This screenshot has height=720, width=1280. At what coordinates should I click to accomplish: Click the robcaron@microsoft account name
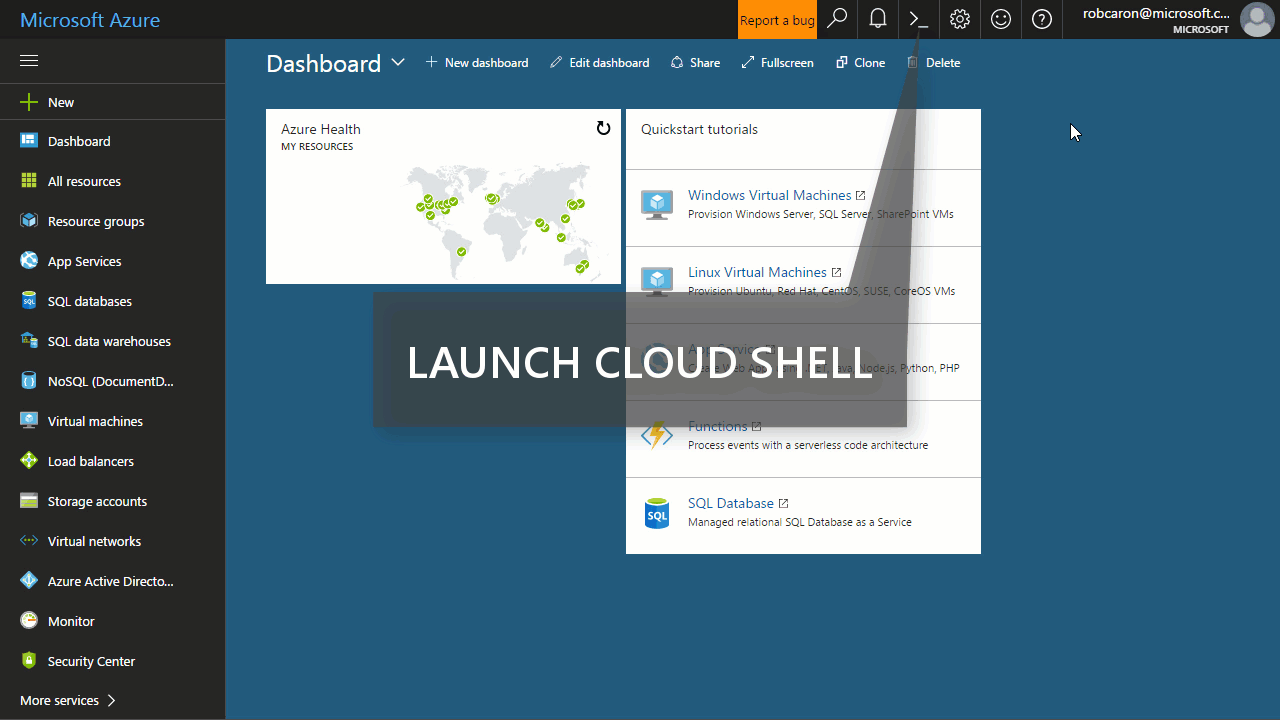point(1155,13)
